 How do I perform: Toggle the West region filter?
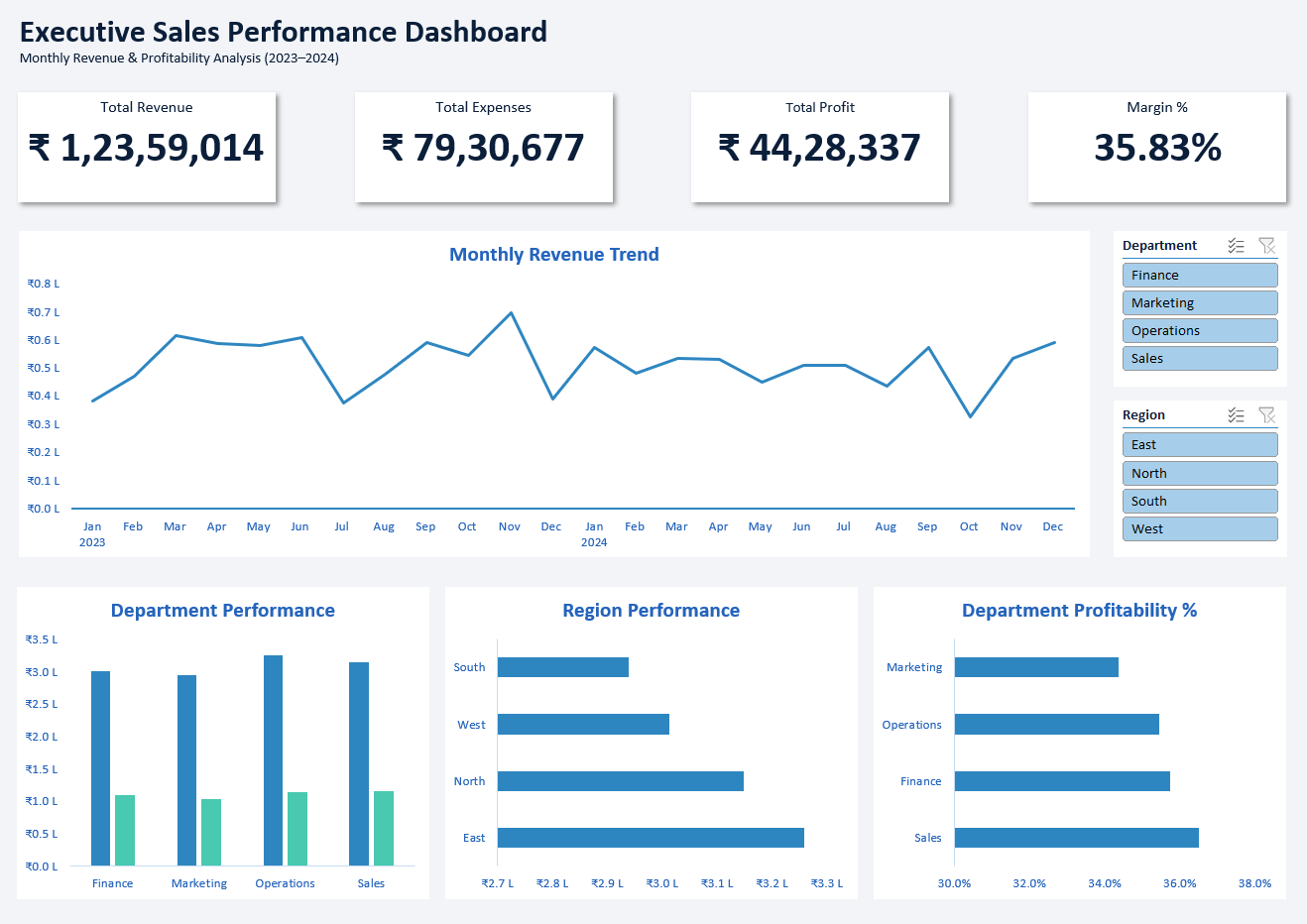pos(1200,528)
